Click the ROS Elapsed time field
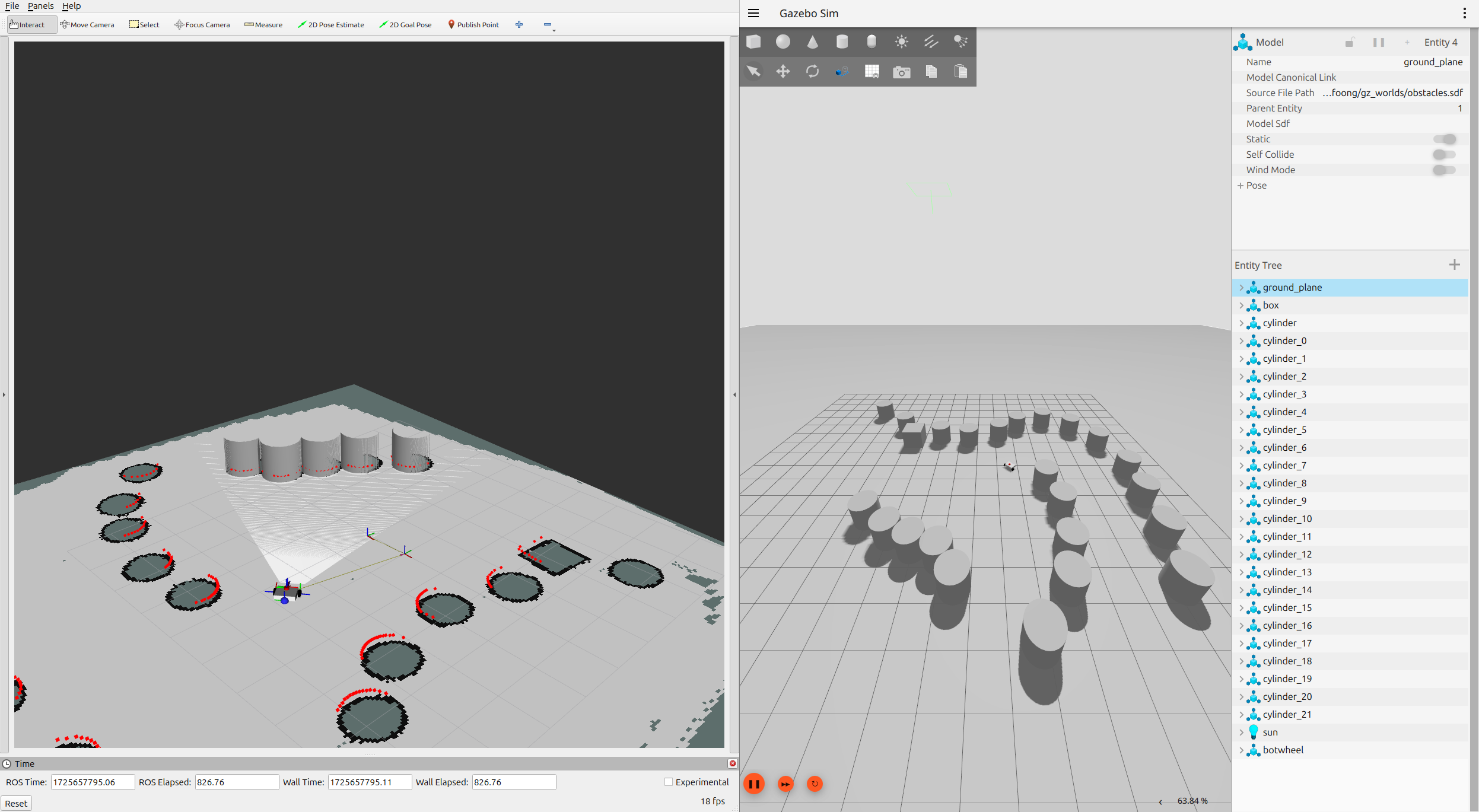The width and height of the screenshot is (1479, 812). (x=236, y=782)
